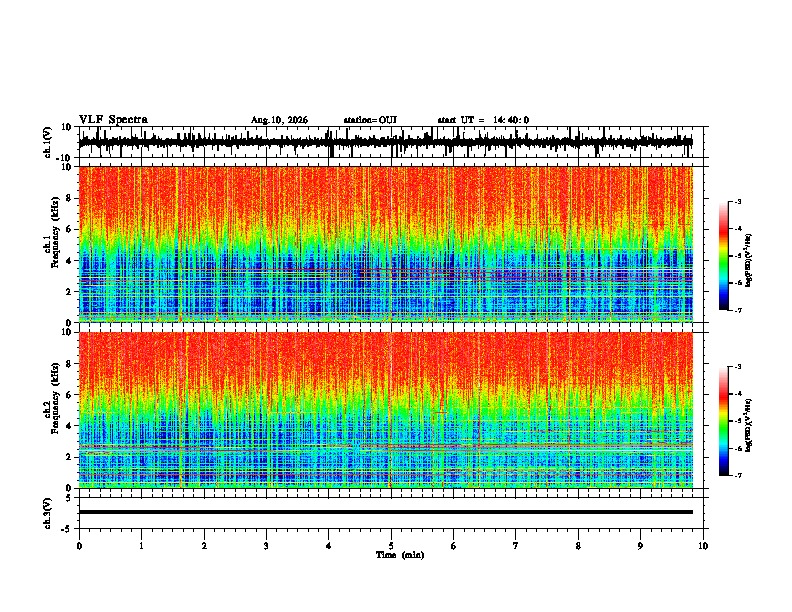Click the "6" kHz tick on ch.2 frequency axis

tap(70, 395)
